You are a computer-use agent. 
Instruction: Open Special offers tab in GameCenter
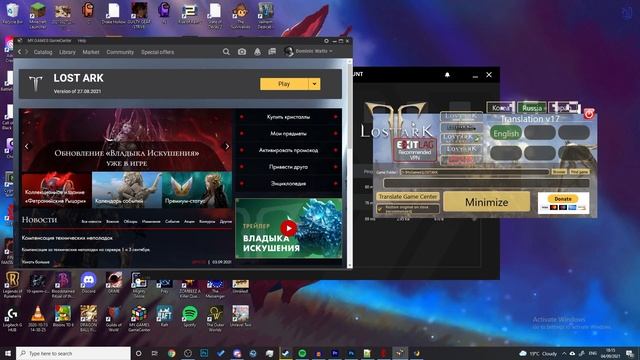[x=158, y=52]
